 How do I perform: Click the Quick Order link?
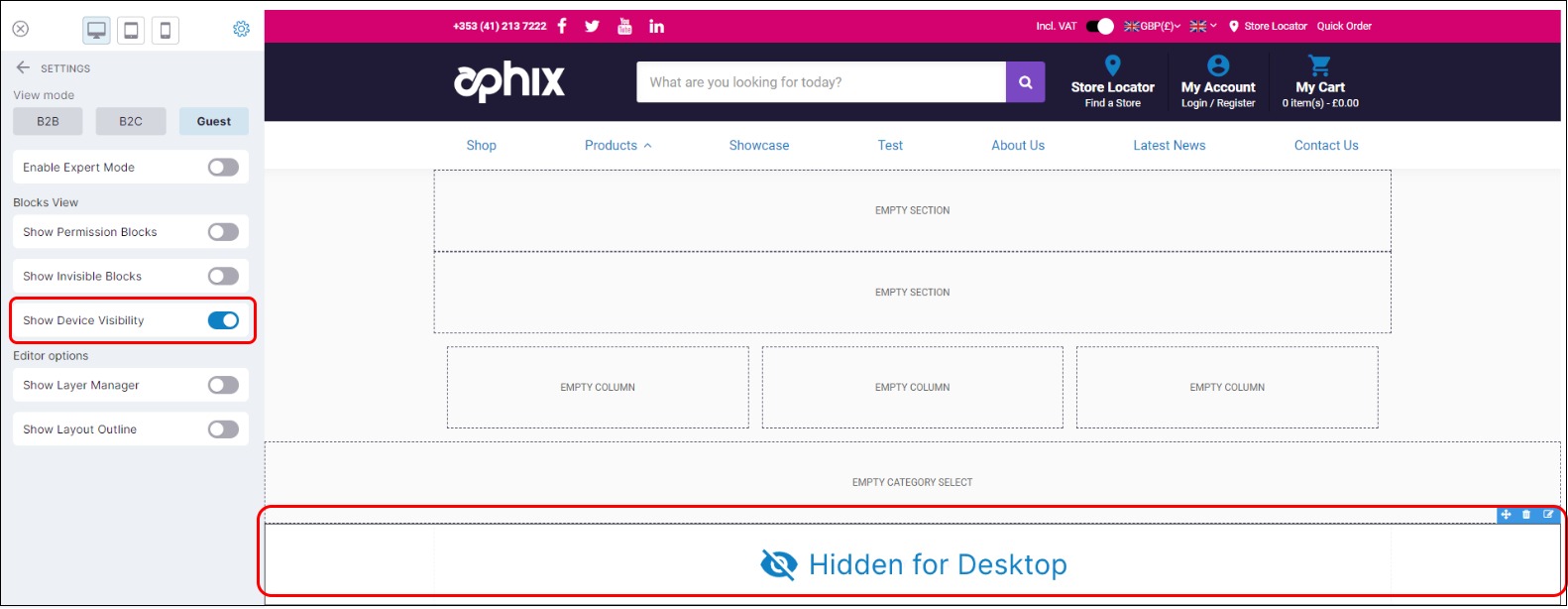pos(1344,26)
